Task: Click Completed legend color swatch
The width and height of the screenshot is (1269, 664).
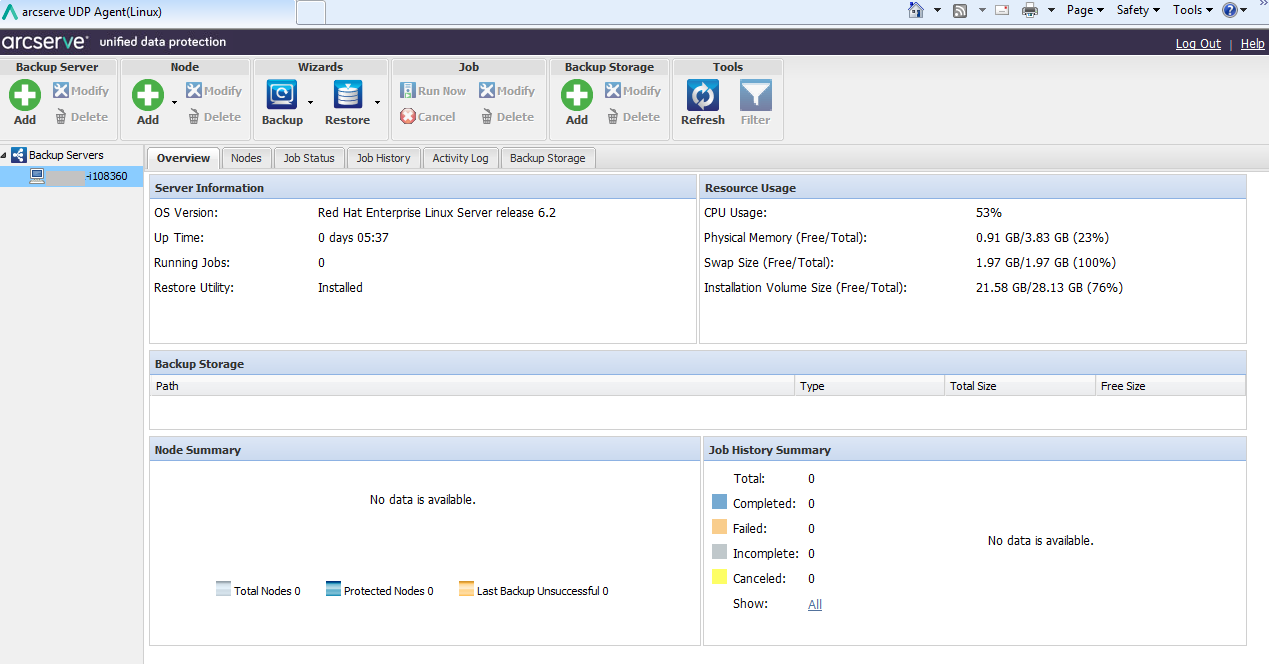Action: click(720, 503)
